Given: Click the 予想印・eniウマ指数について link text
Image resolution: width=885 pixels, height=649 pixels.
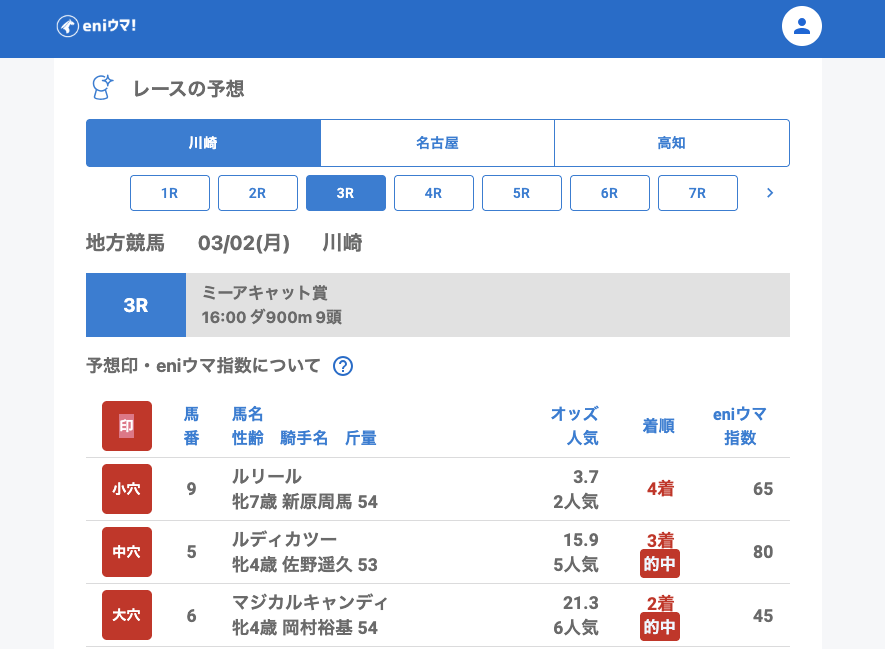Looking at the screenshot, I should click(203, 366).
